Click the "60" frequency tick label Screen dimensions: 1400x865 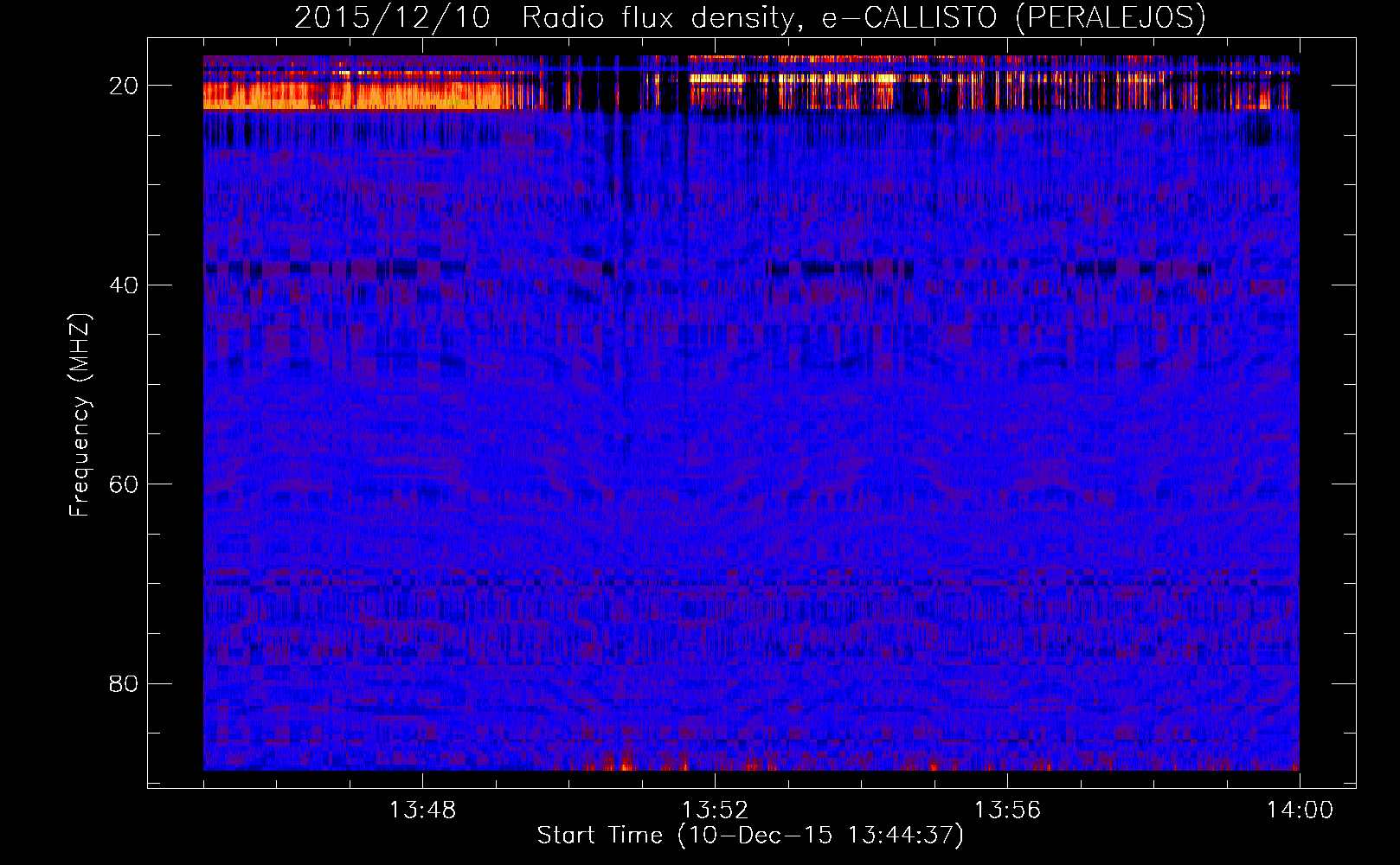point(125,484)
